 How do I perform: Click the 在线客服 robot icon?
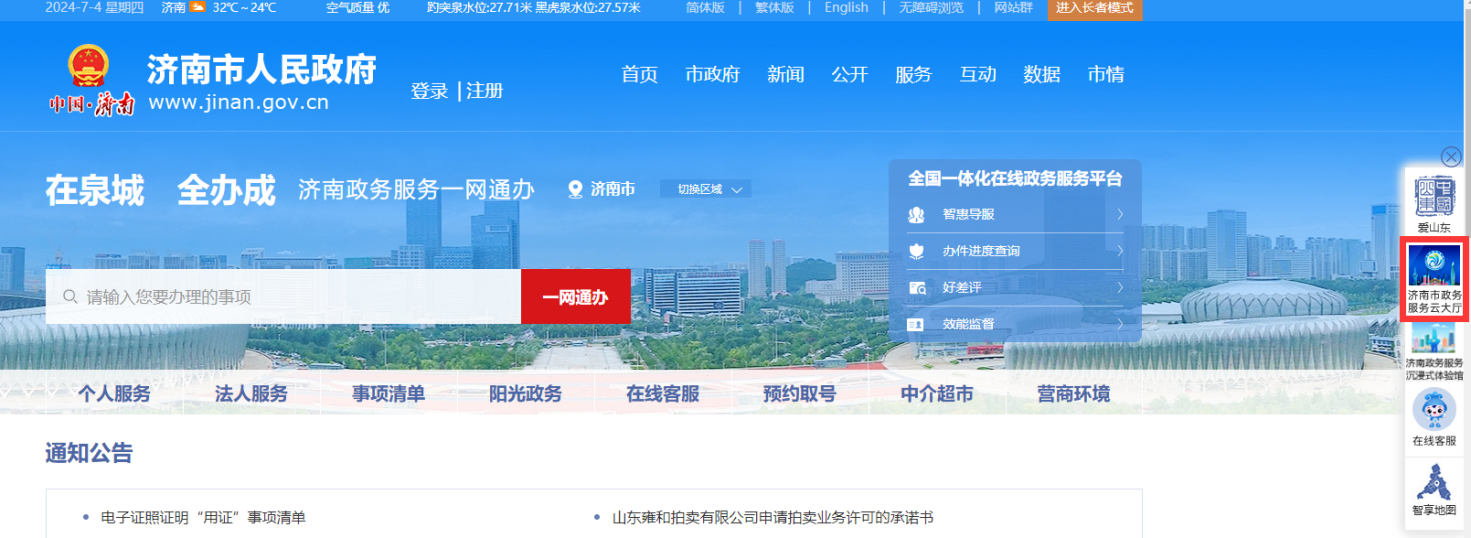[1434, 410]
